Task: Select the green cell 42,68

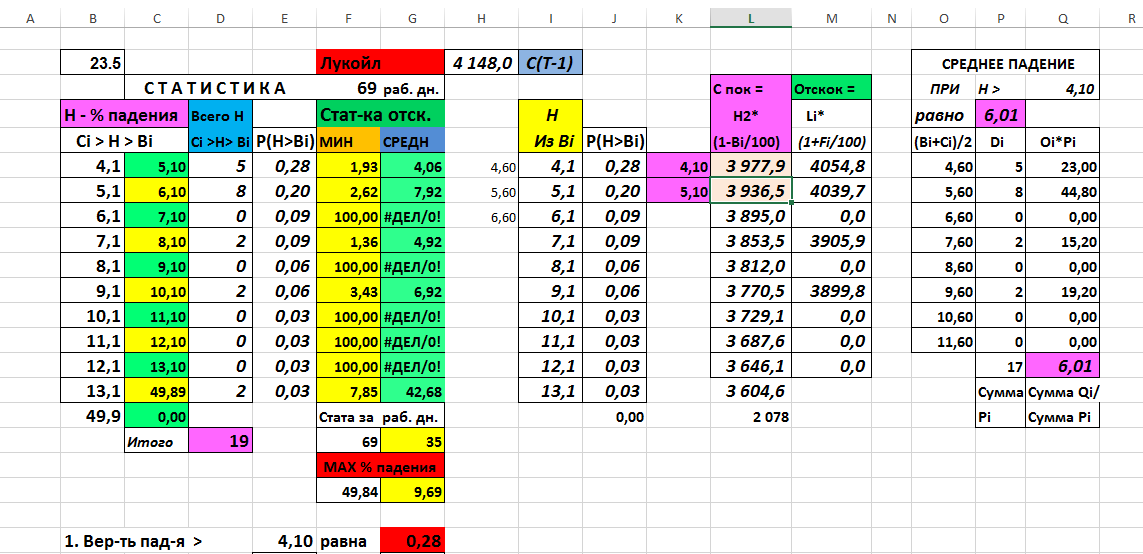Action: pos(412,391)
